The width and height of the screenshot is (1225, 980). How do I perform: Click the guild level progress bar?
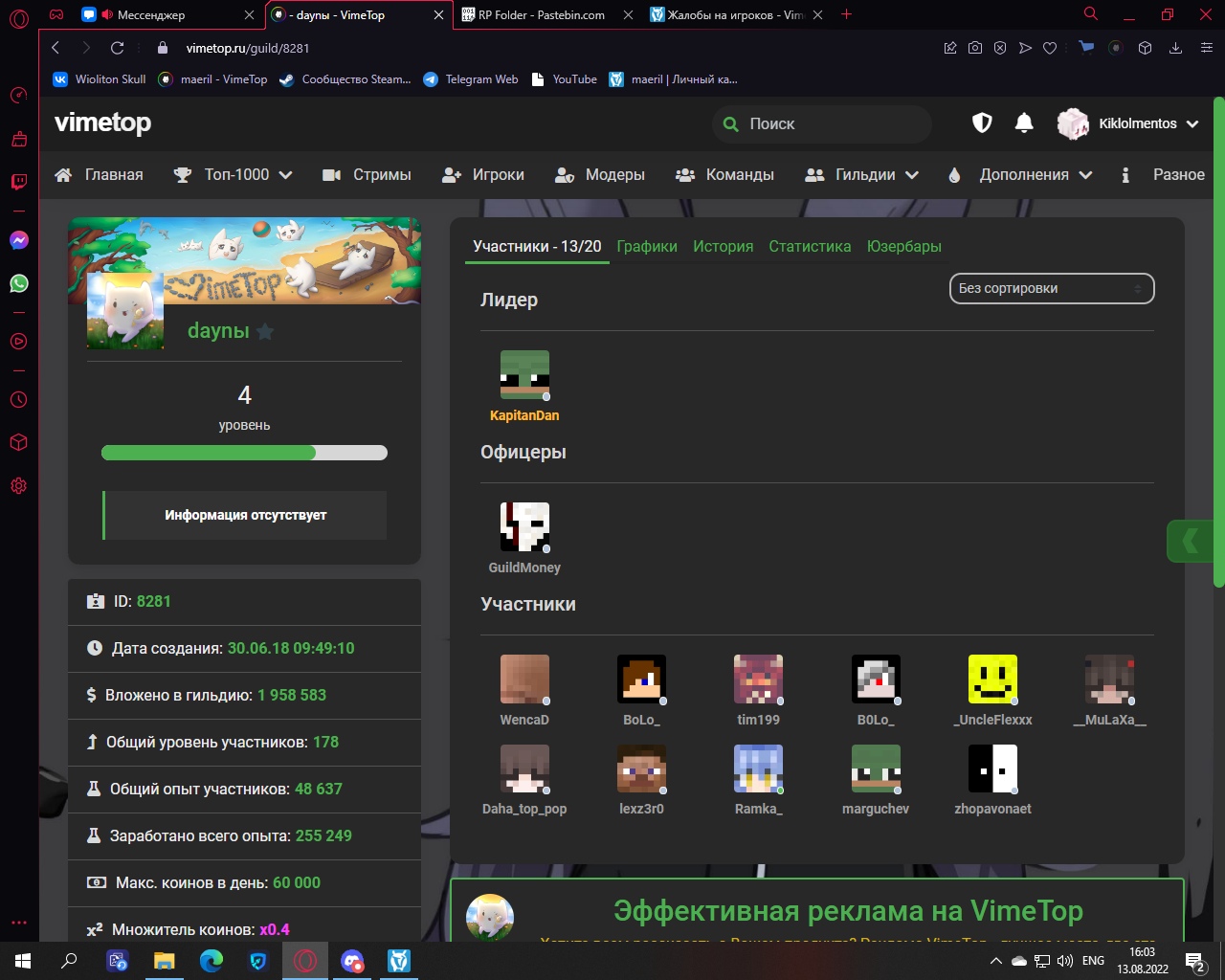pos(244,453)
